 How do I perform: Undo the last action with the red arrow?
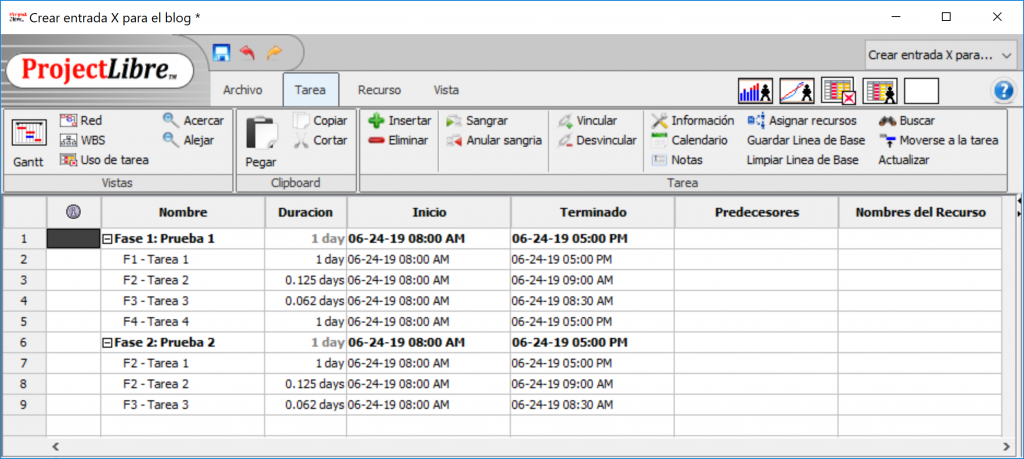(x=248, y=52)
